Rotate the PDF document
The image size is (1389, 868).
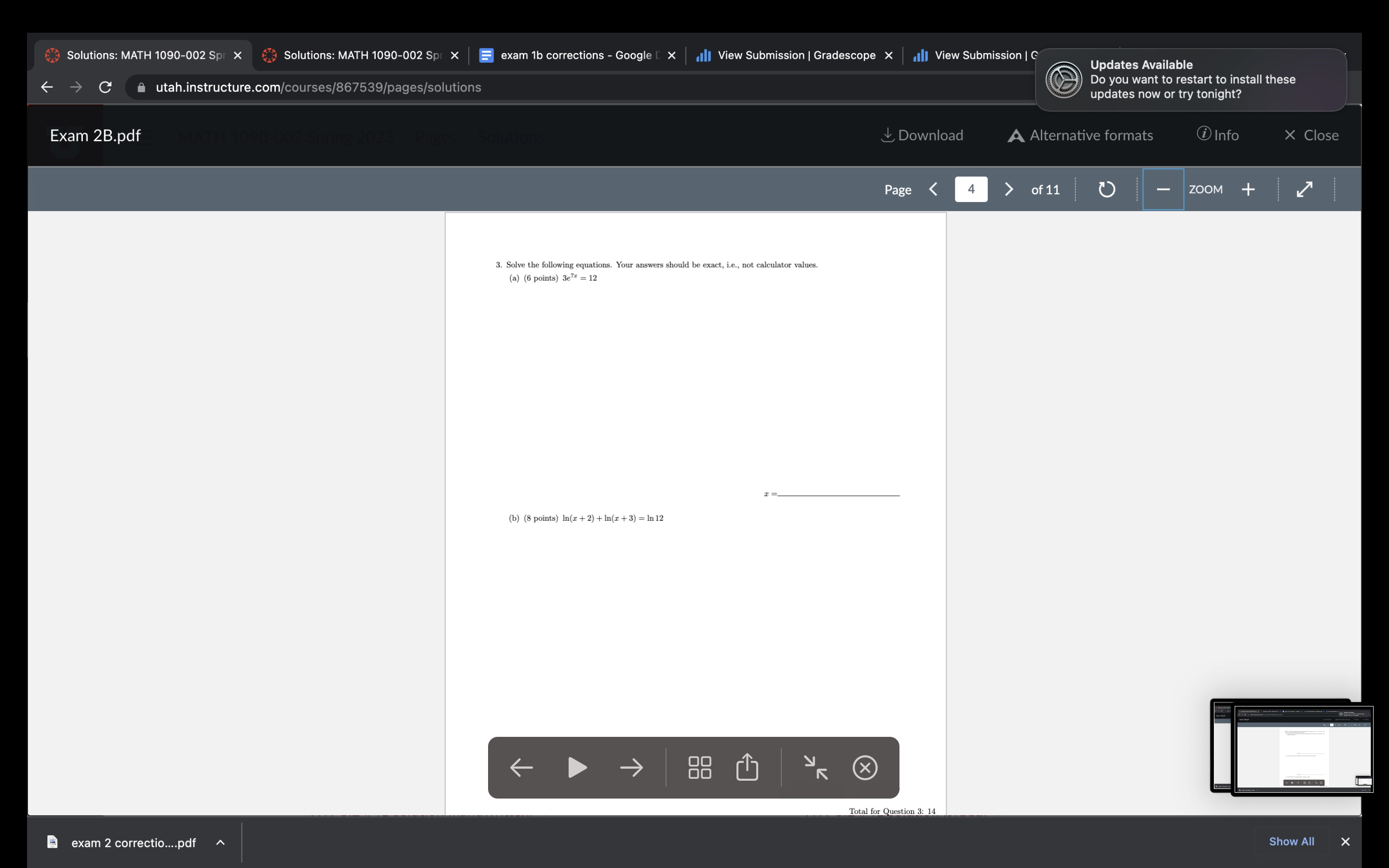coord(1106,190)
